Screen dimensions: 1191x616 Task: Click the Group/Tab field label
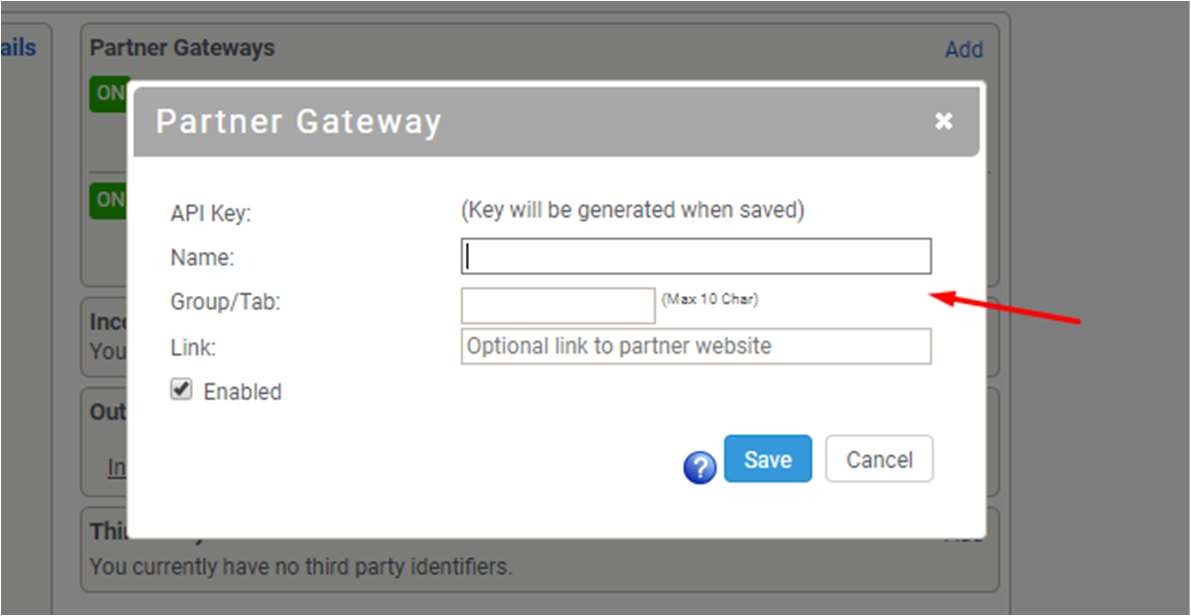225,302
